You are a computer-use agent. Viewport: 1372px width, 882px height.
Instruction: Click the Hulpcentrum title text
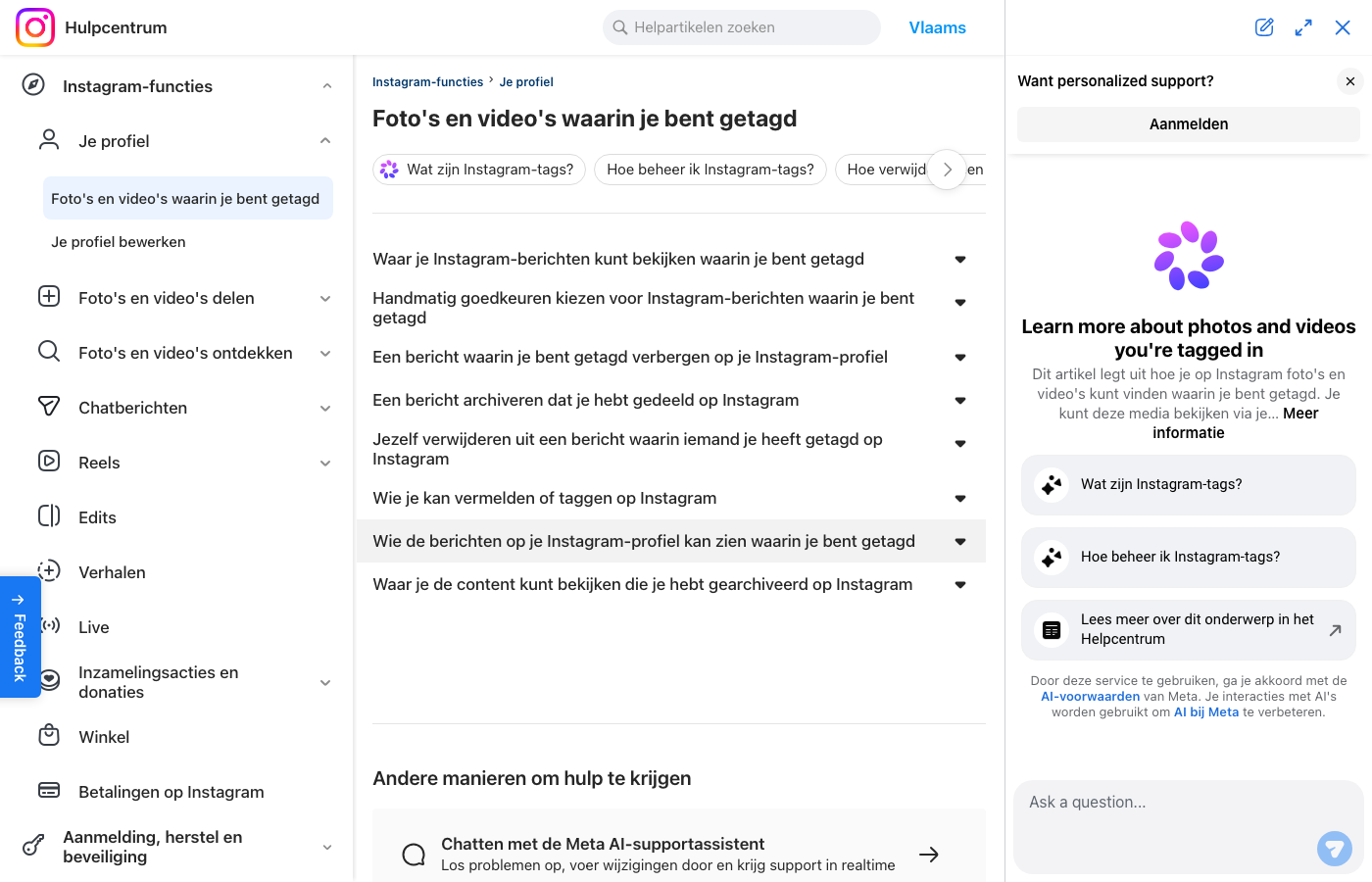(x=116, y=27)
